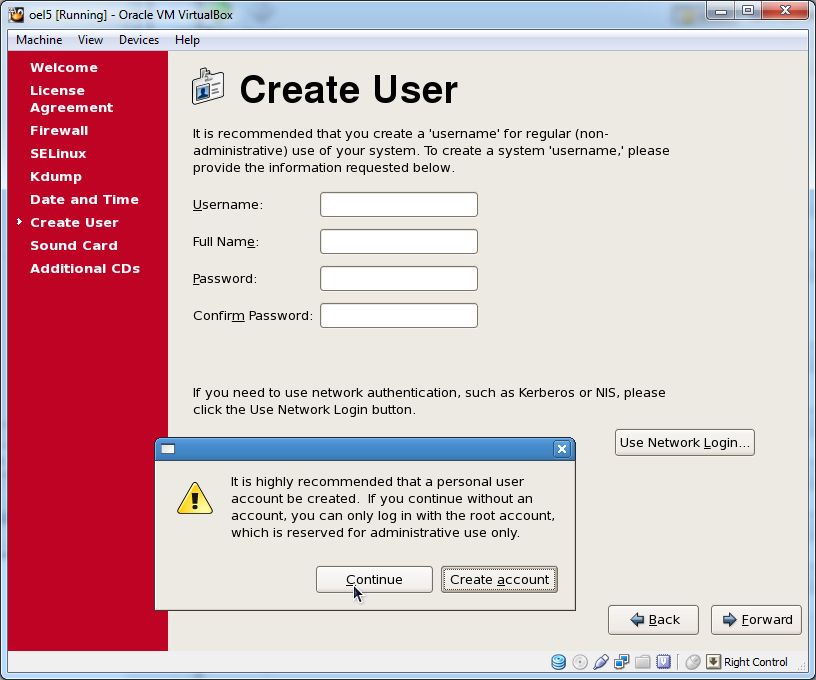Click into the Password field

point(399,278)
